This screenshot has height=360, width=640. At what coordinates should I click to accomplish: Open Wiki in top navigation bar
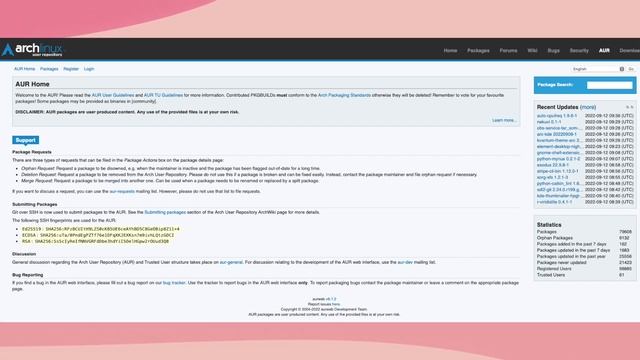tap(532, 51)
